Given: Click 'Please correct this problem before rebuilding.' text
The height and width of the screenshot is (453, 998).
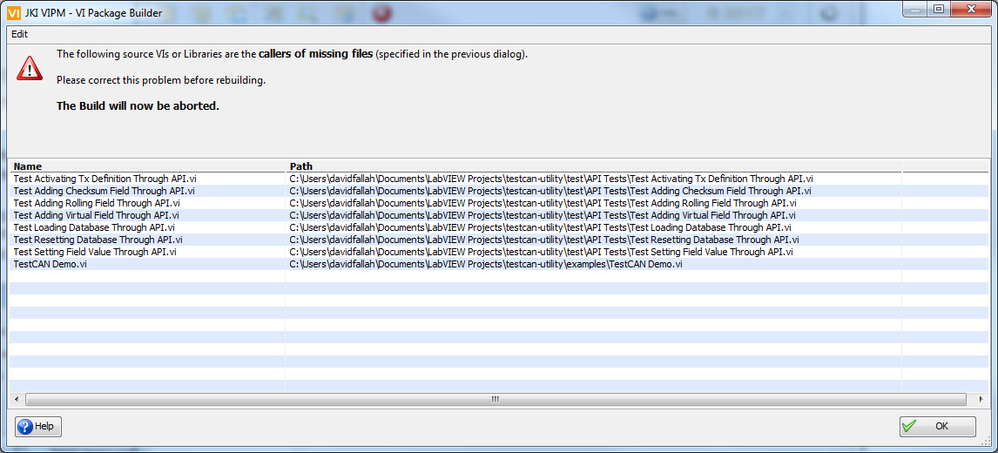Looking at the screenshot, I should coord(161,80).
